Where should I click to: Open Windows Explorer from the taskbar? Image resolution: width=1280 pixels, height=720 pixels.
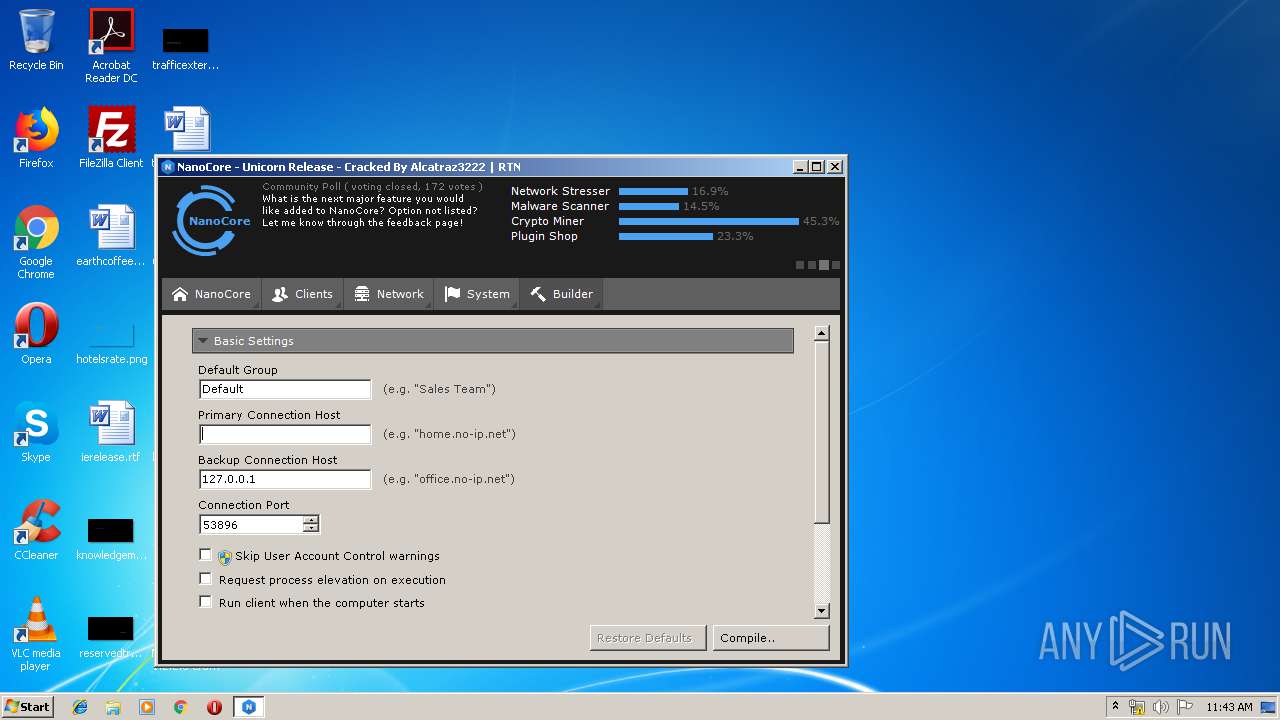click(x=113, y=707)
